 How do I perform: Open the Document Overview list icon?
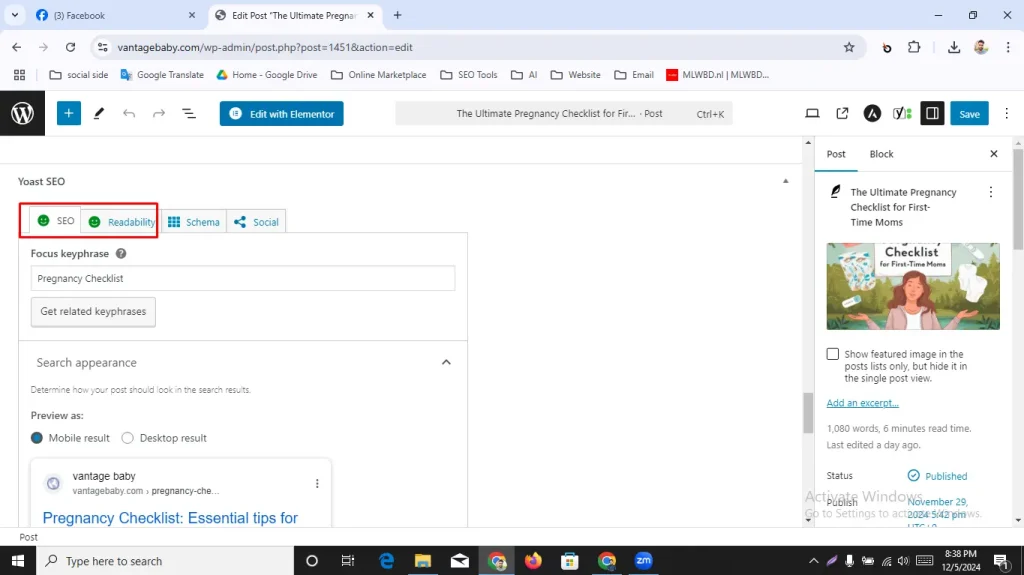point(189,113)
